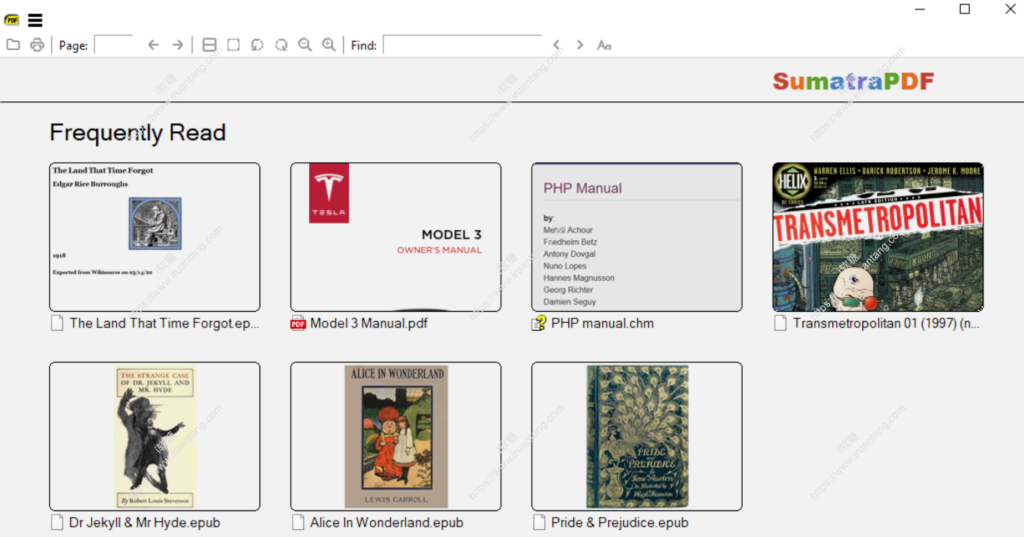1024x537 pixels.
Task: Click the Page number input field
Action: (x=114, y=45)
